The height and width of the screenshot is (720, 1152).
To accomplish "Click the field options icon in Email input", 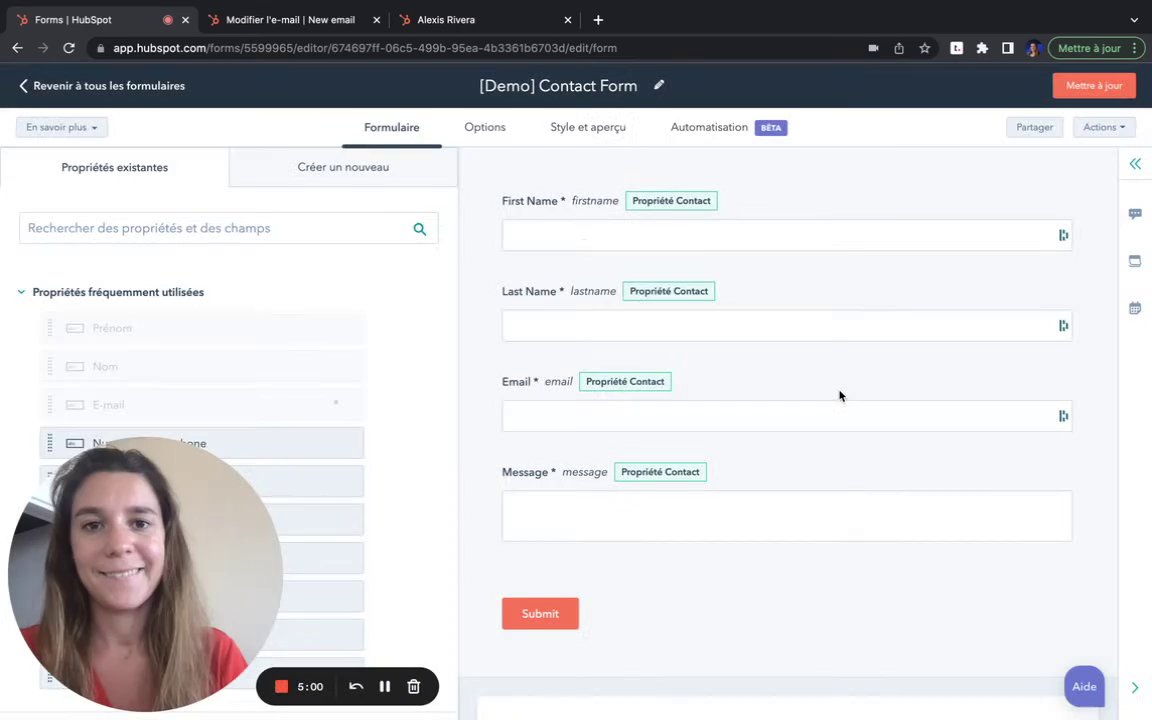I will pyautogui.click(x=1063, y=416).
